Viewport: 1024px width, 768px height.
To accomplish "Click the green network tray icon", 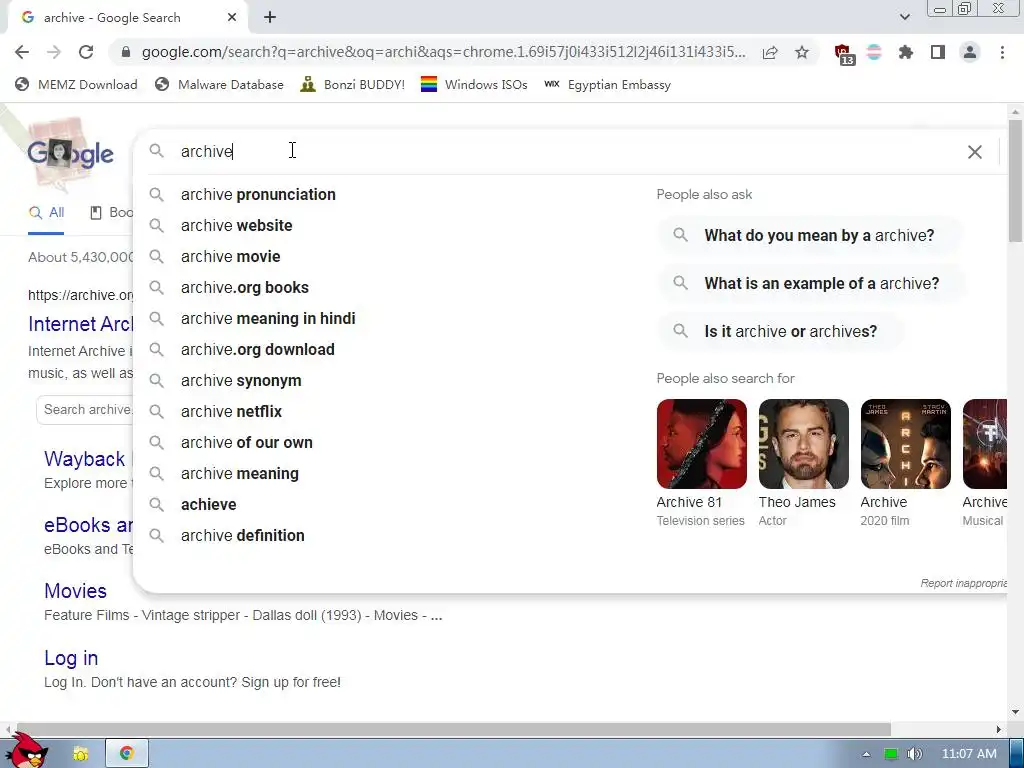I will pos(890,754).
